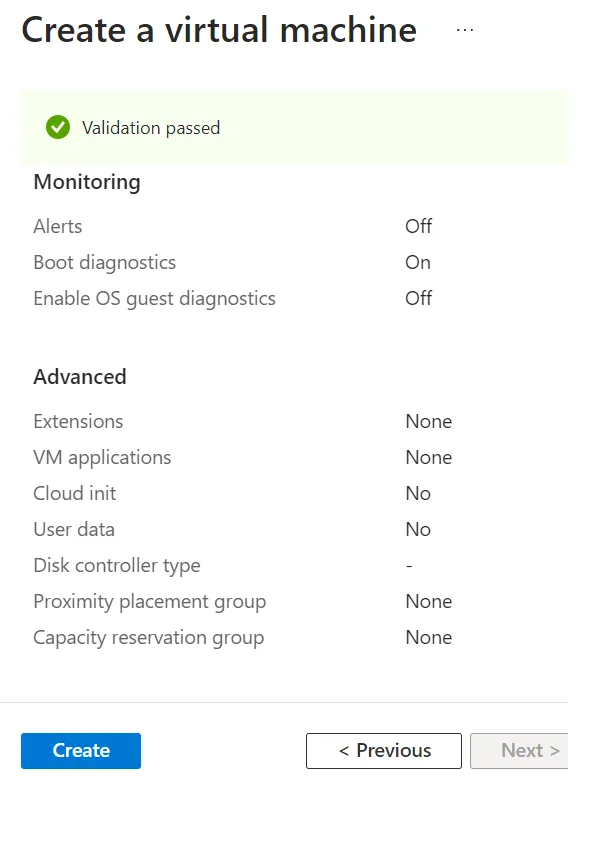Click the Create a virtual machine title
Viewport: 610px width, 864px height.
coord(219,30)
